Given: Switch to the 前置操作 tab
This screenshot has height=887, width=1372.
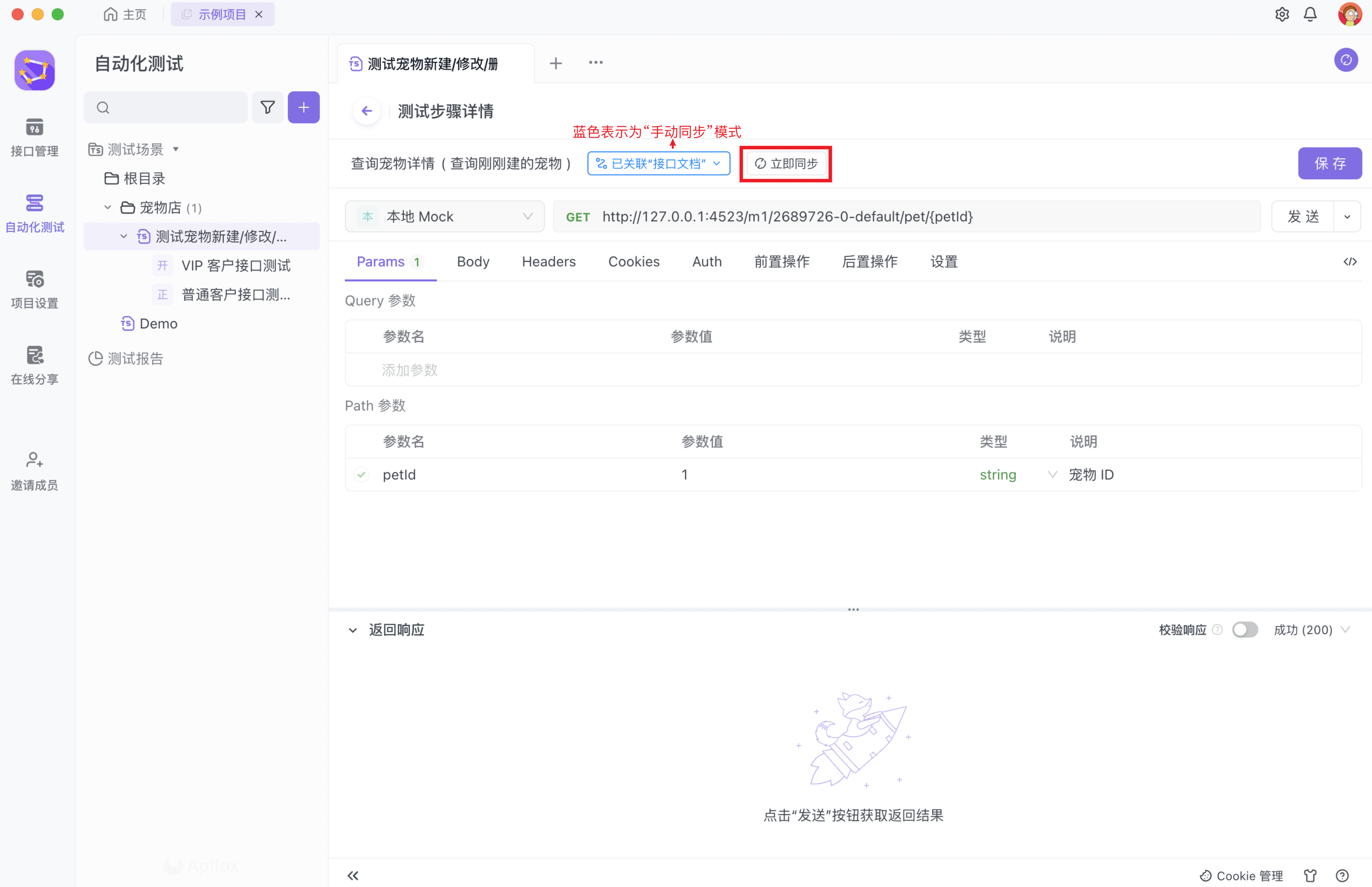Looking at the screenshot, I should [x=781, y=262].
